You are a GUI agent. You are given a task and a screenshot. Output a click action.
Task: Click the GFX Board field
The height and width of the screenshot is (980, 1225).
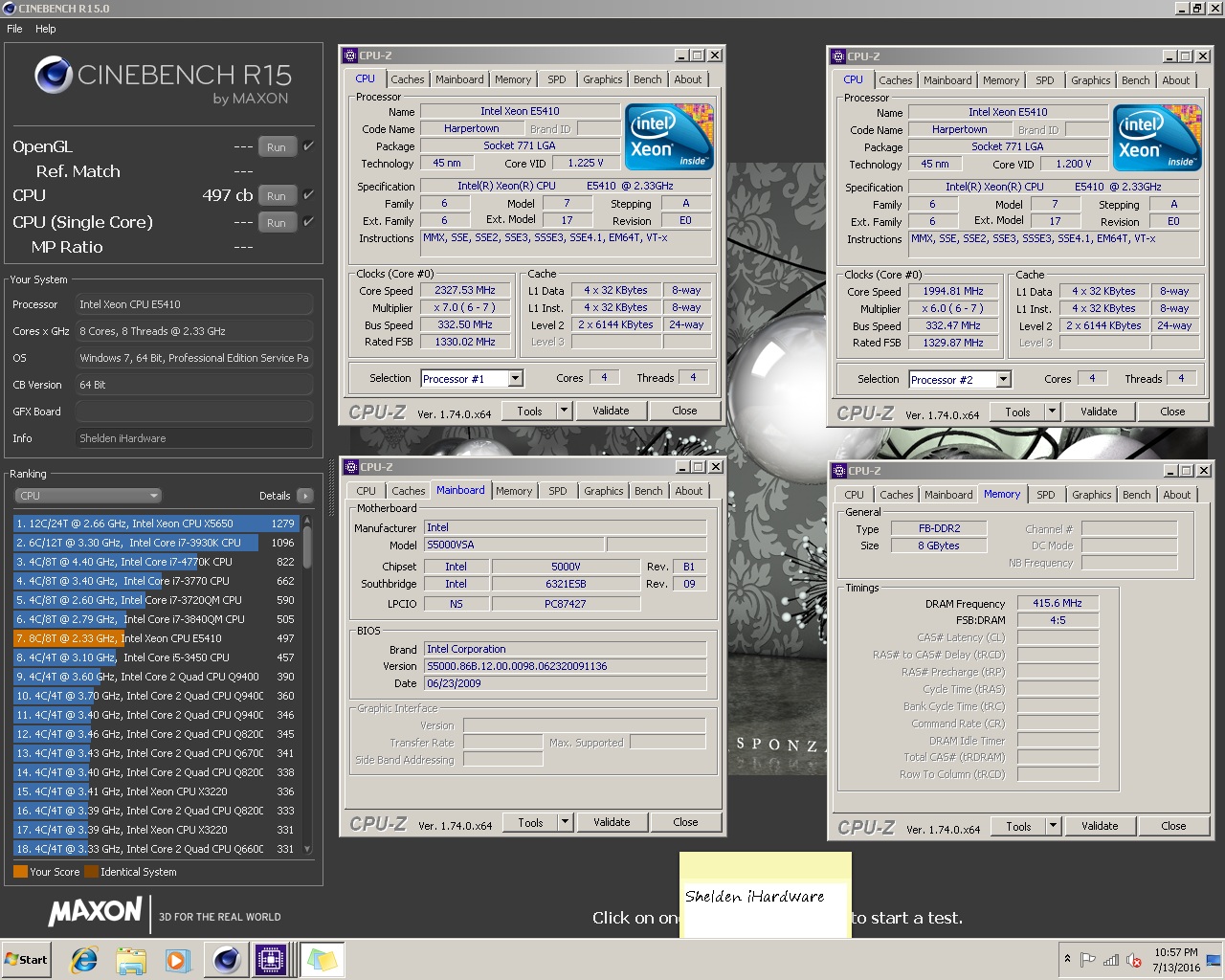pyautogui.click(x=194, y=412)
